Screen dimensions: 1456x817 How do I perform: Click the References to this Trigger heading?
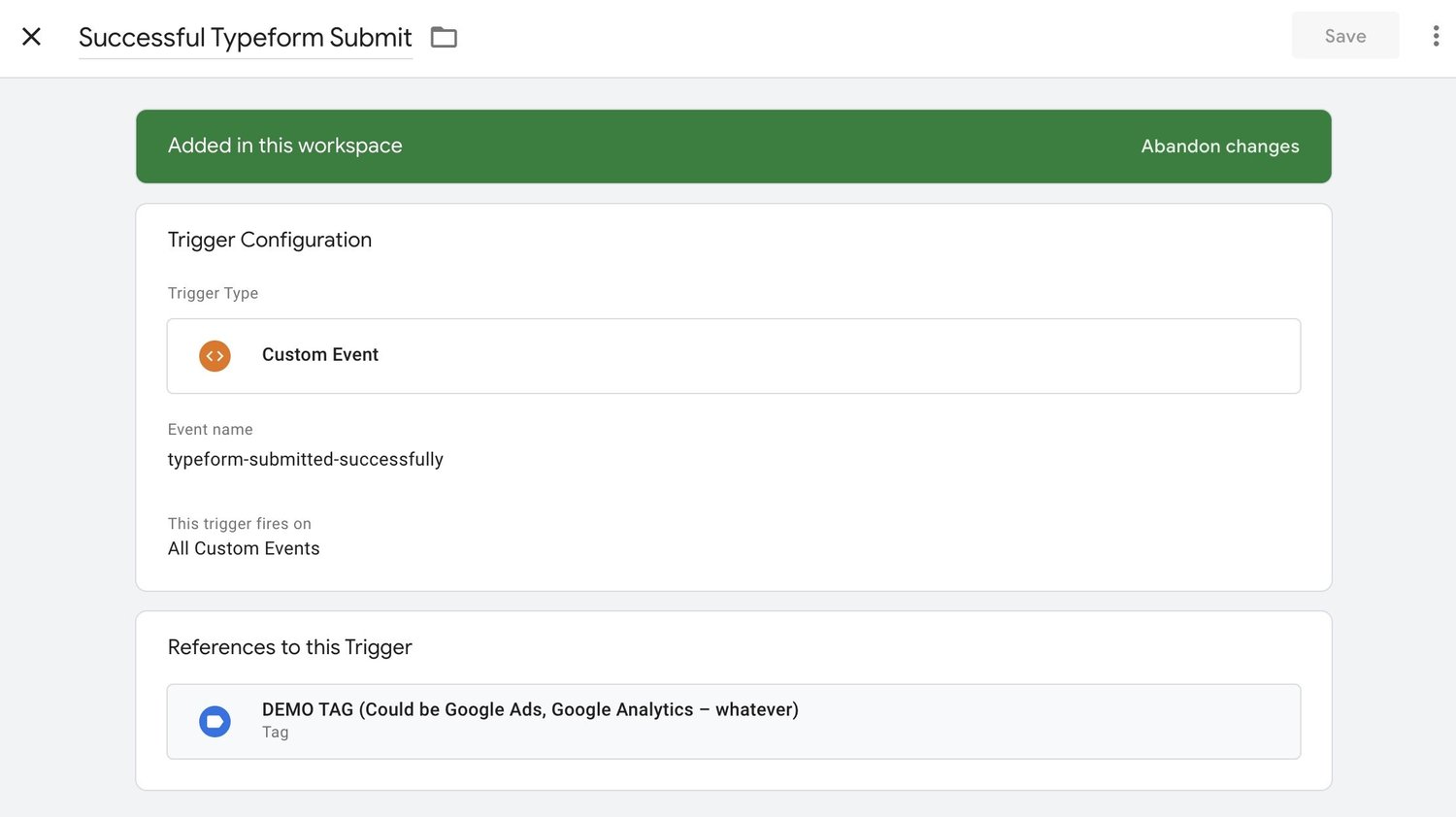click(290, 647)
